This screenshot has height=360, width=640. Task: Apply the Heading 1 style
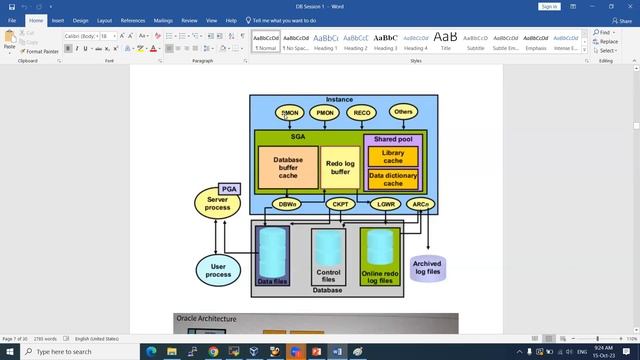(x=325, y=42)
